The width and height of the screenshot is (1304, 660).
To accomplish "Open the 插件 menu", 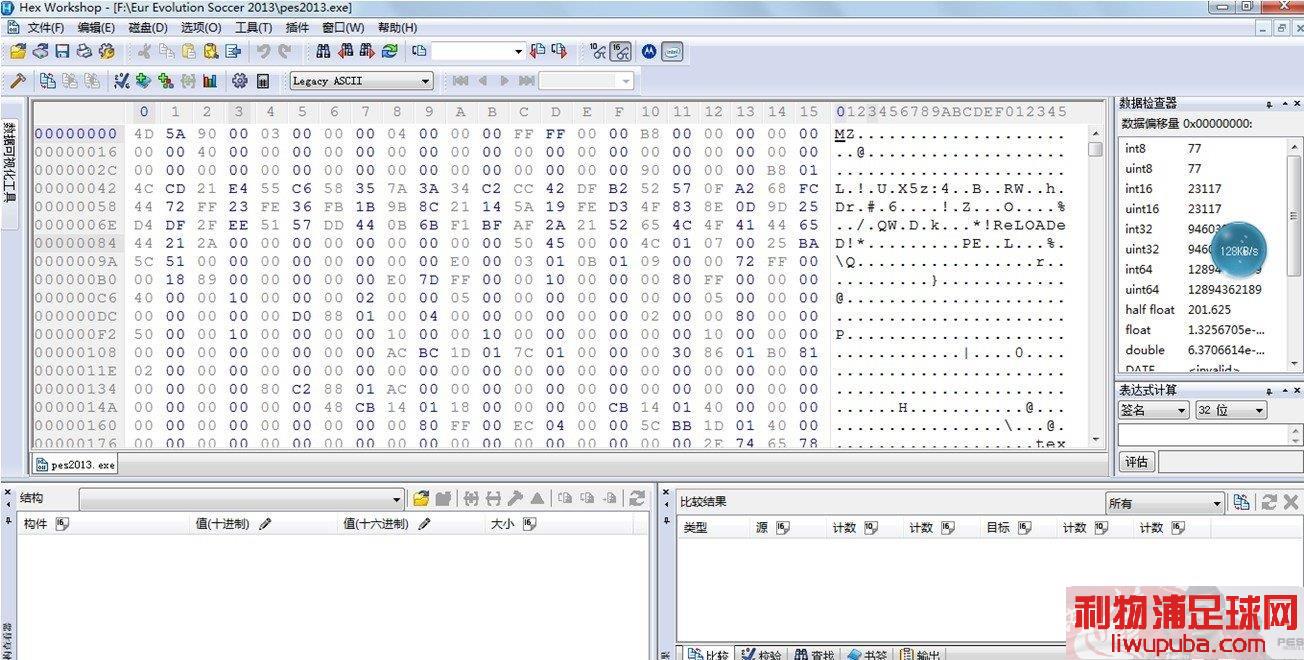I will (x=297, y=27).
